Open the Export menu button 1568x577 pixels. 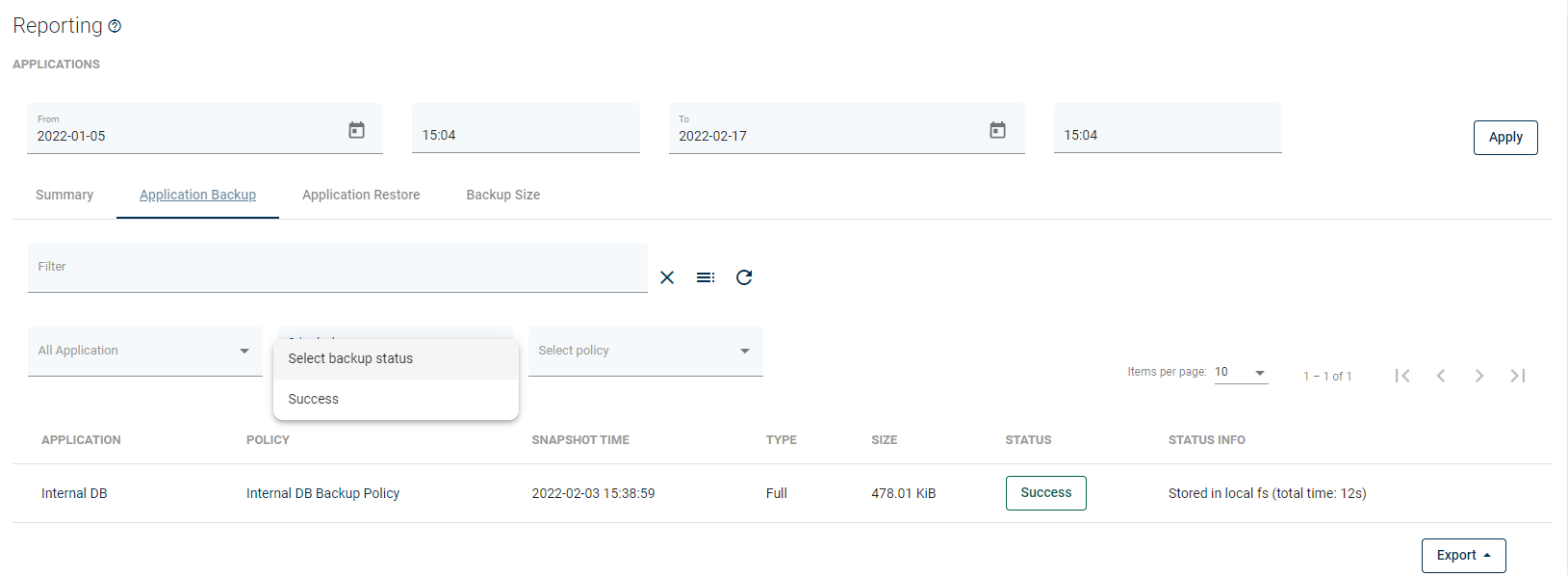[1463, 556]
